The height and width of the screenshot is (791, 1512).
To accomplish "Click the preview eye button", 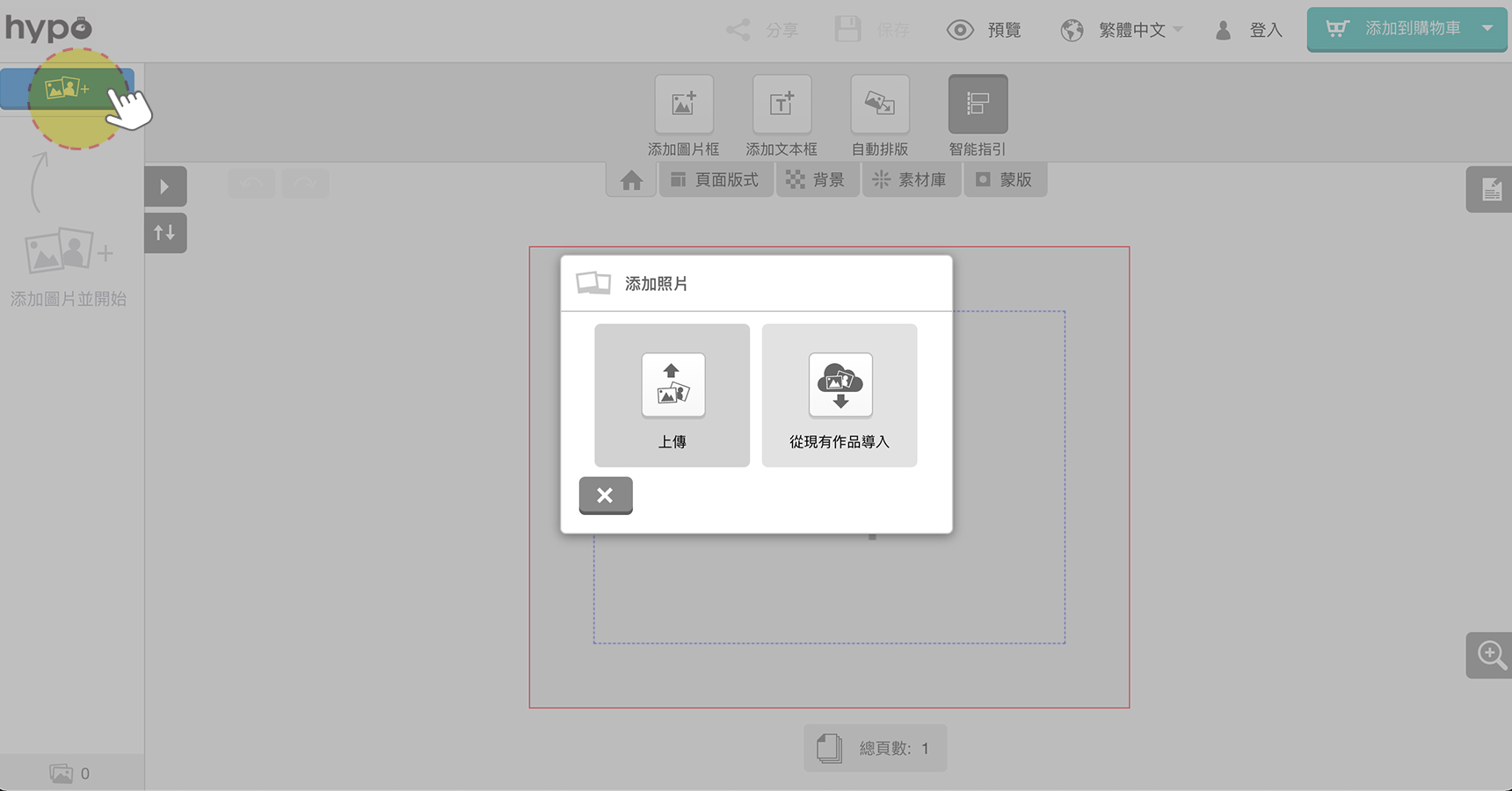I will (x=984, y=31).
